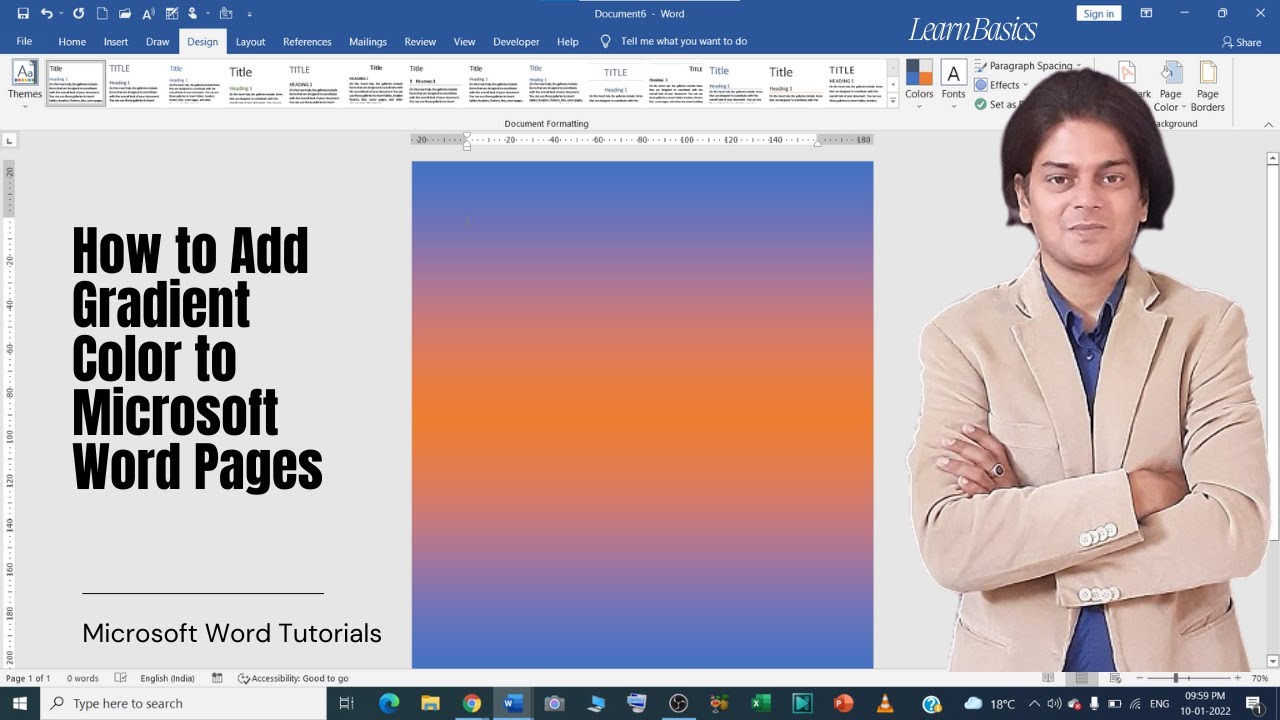Redo the last action with repeat icon
The width and height of the screenshot is (1280, 720).
[x=79, y=14]
